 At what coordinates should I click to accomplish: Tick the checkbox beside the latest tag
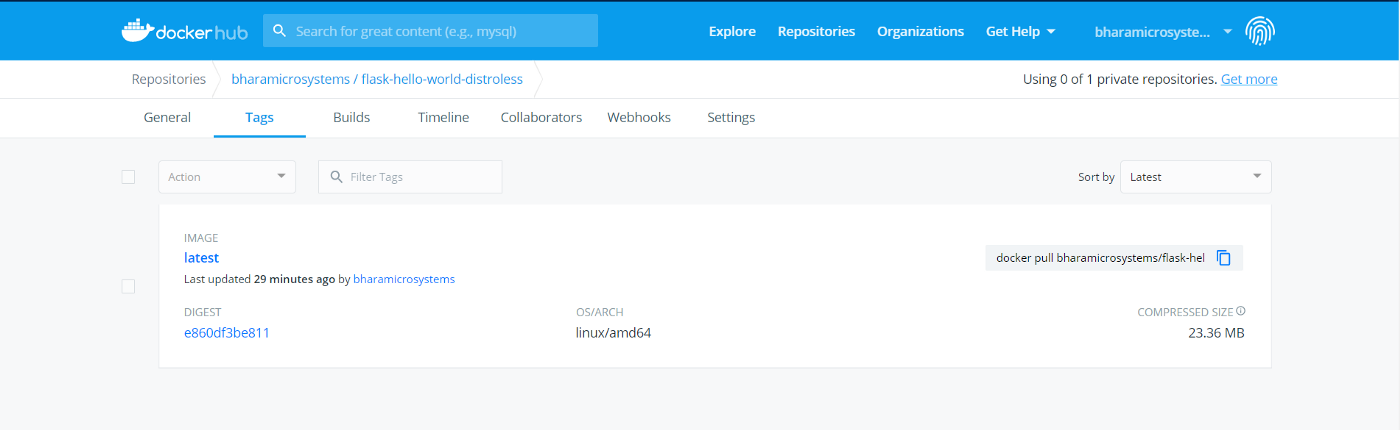[128, 286]
